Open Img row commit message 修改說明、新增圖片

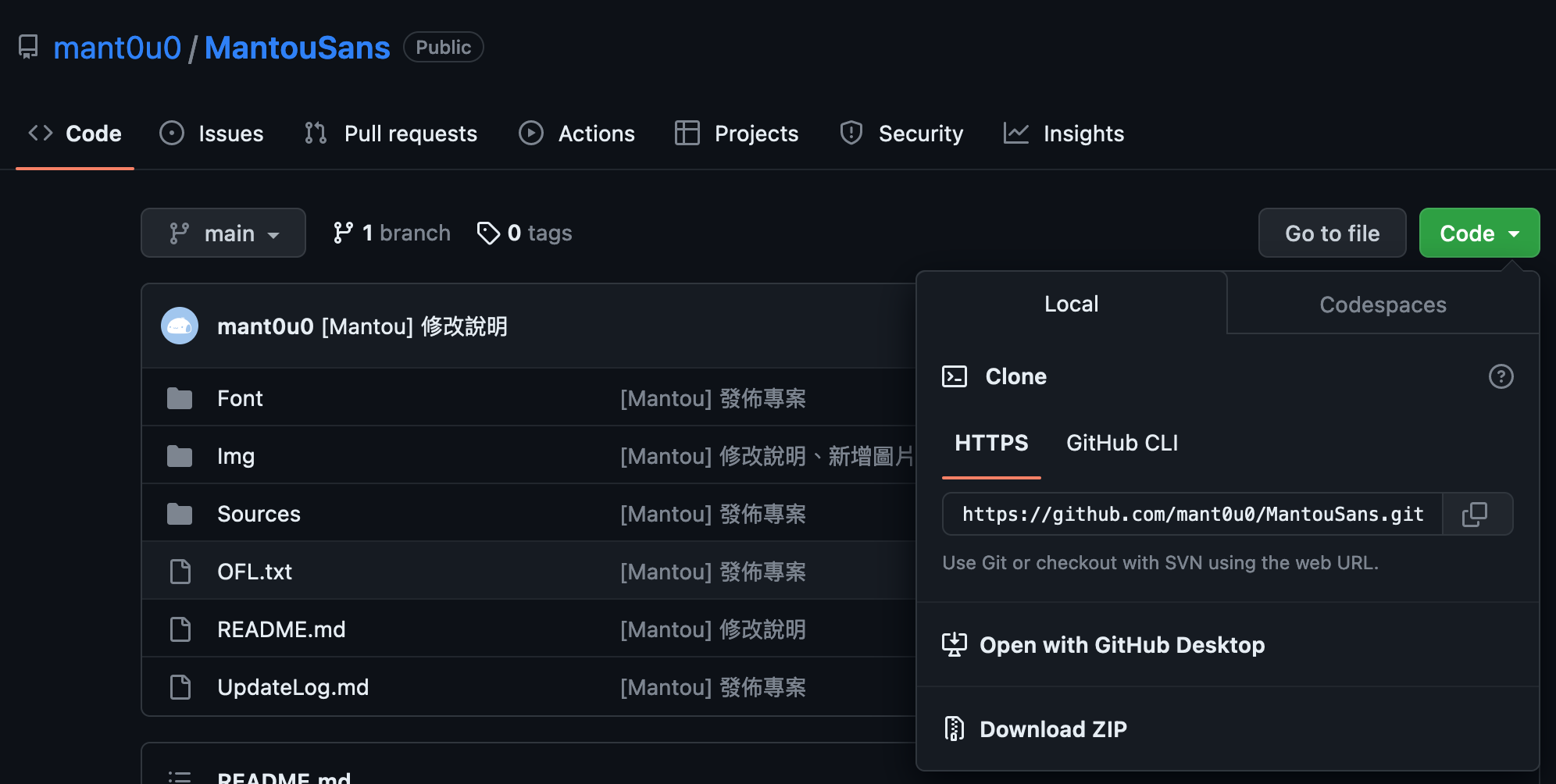(767, 456)
